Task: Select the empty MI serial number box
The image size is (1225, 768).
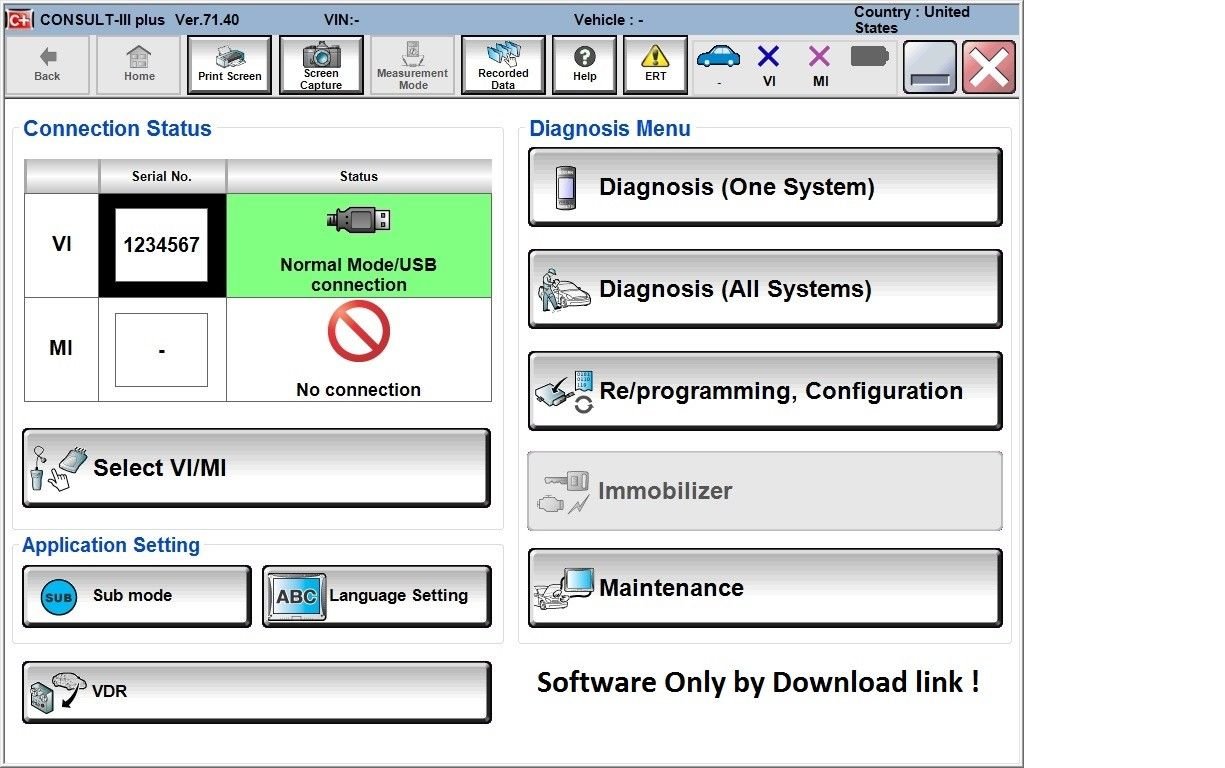Action: (x=161, y=350)
